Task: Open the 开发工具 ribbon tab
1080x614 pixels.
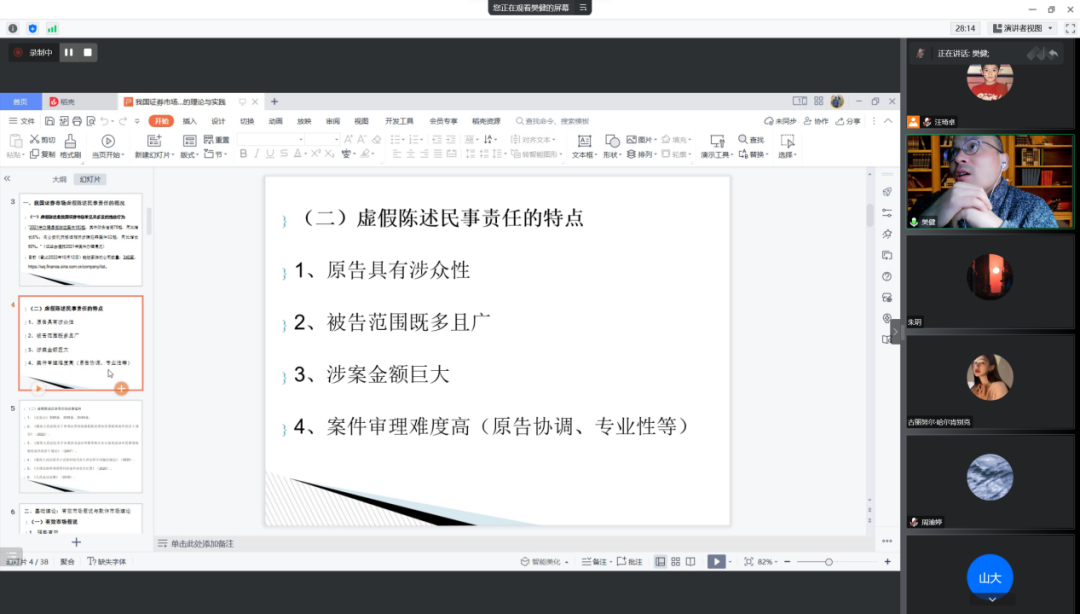Action: tap(399, 121)
